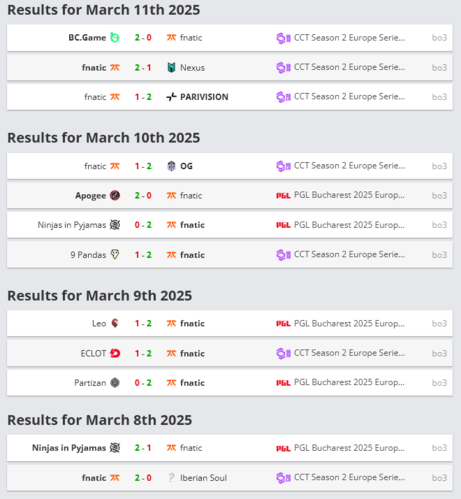Open PGL Bucharest event in Leo row
461x499 pixels.
(349, 323)
